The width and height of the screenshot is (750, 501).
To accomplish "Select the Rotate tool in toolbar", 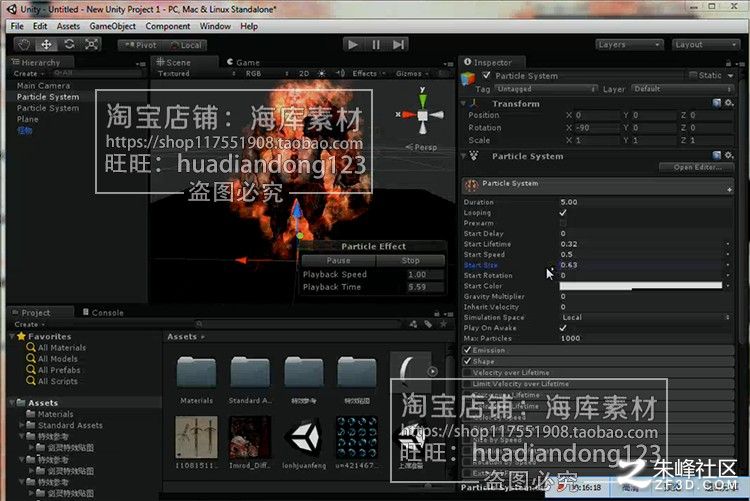I will 69,45.
